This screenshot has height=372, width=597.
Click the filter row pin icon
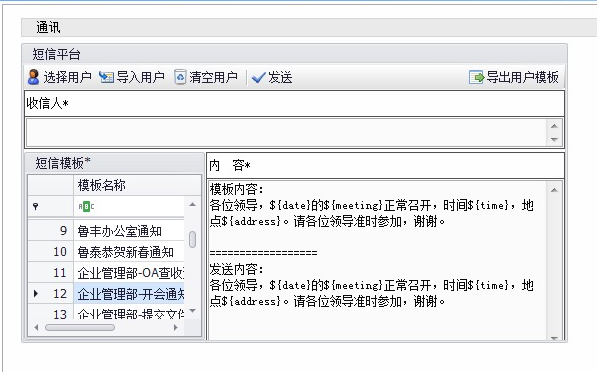coord(35,207)
